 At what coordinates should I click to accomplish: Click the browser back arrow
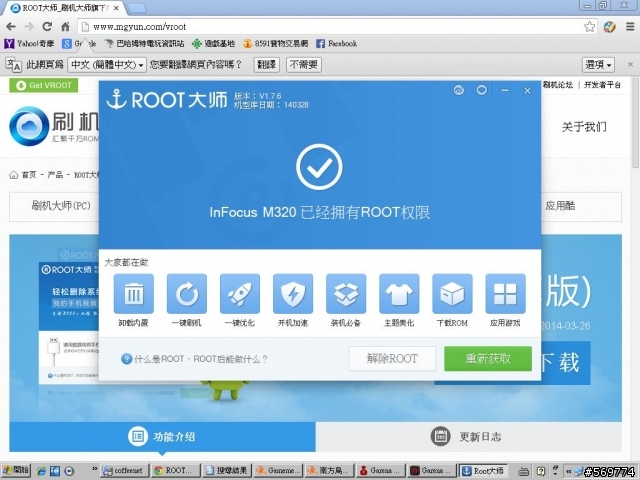pos(11,27)
